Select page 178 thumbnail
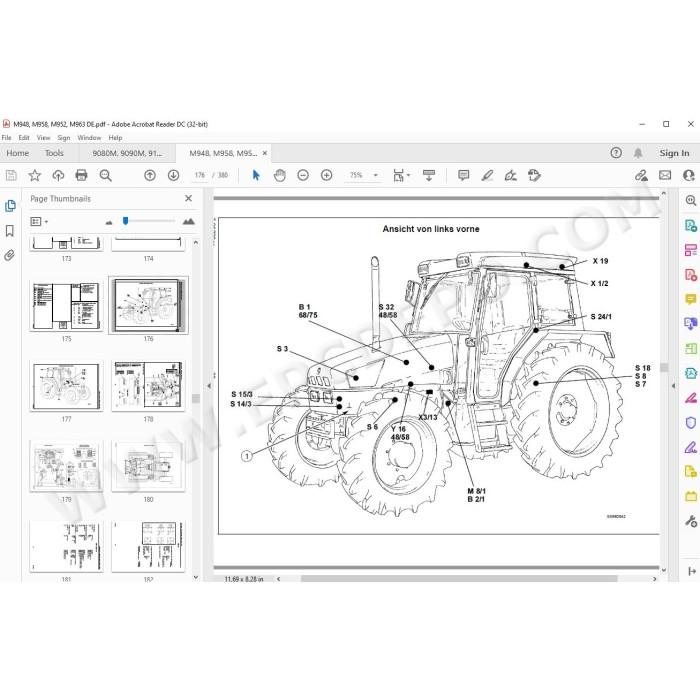 click(x=148, y=386)
